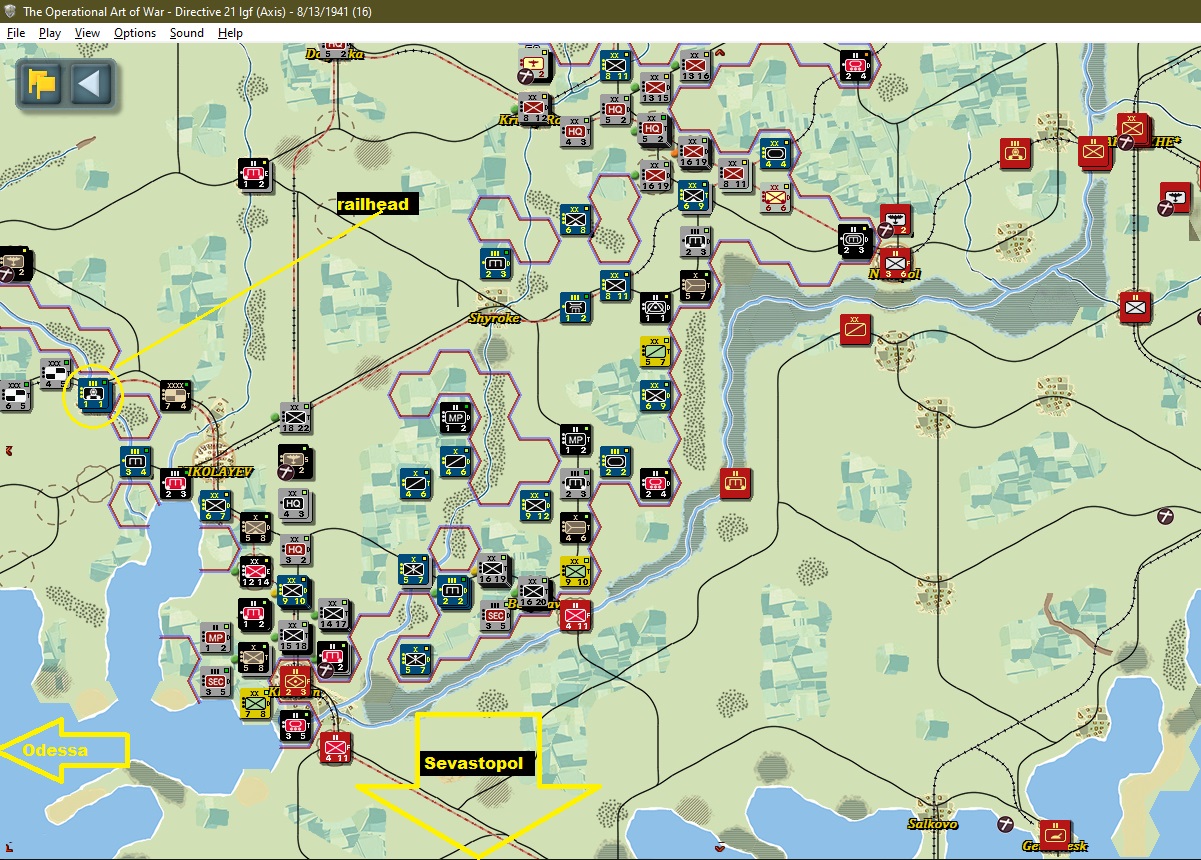Select the lone red artillery unit east of river
Image resolution: width=1201 pixels, height=860 pixels.
(737, 483)
